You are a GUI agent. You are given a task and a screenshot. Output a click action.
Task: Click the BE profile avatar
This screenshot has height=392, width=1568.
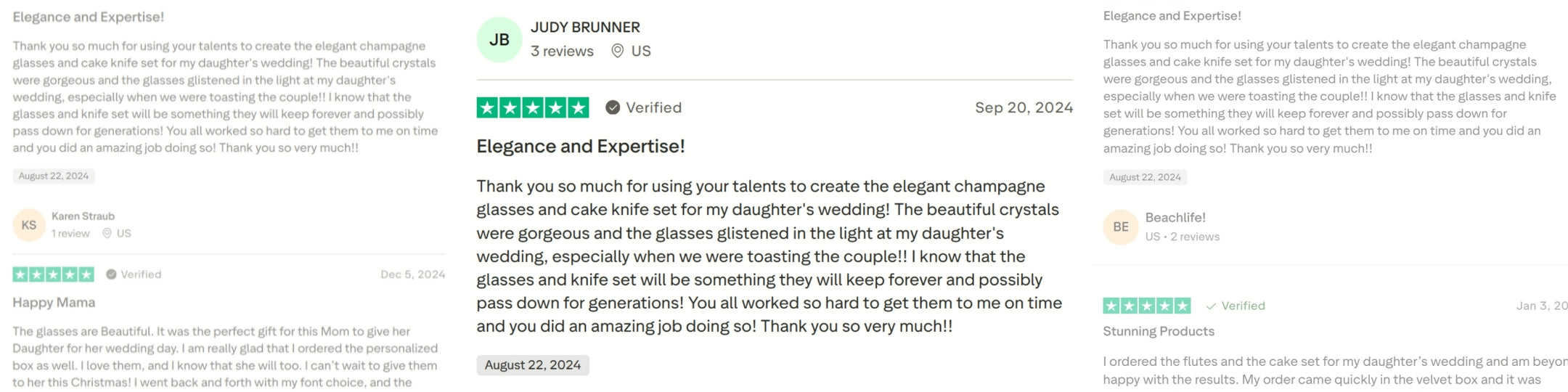pyautogui.click(x=1121, y=227)
